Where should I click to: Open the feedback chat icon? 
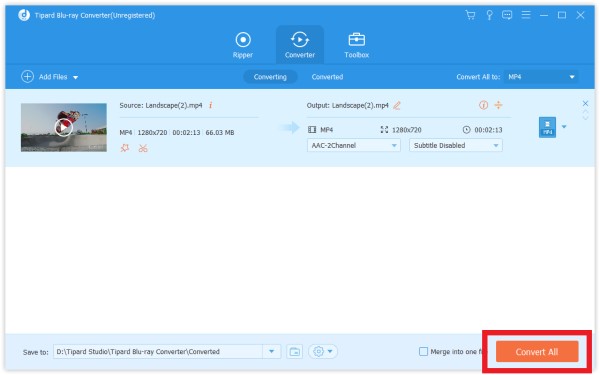coord(507,15)
